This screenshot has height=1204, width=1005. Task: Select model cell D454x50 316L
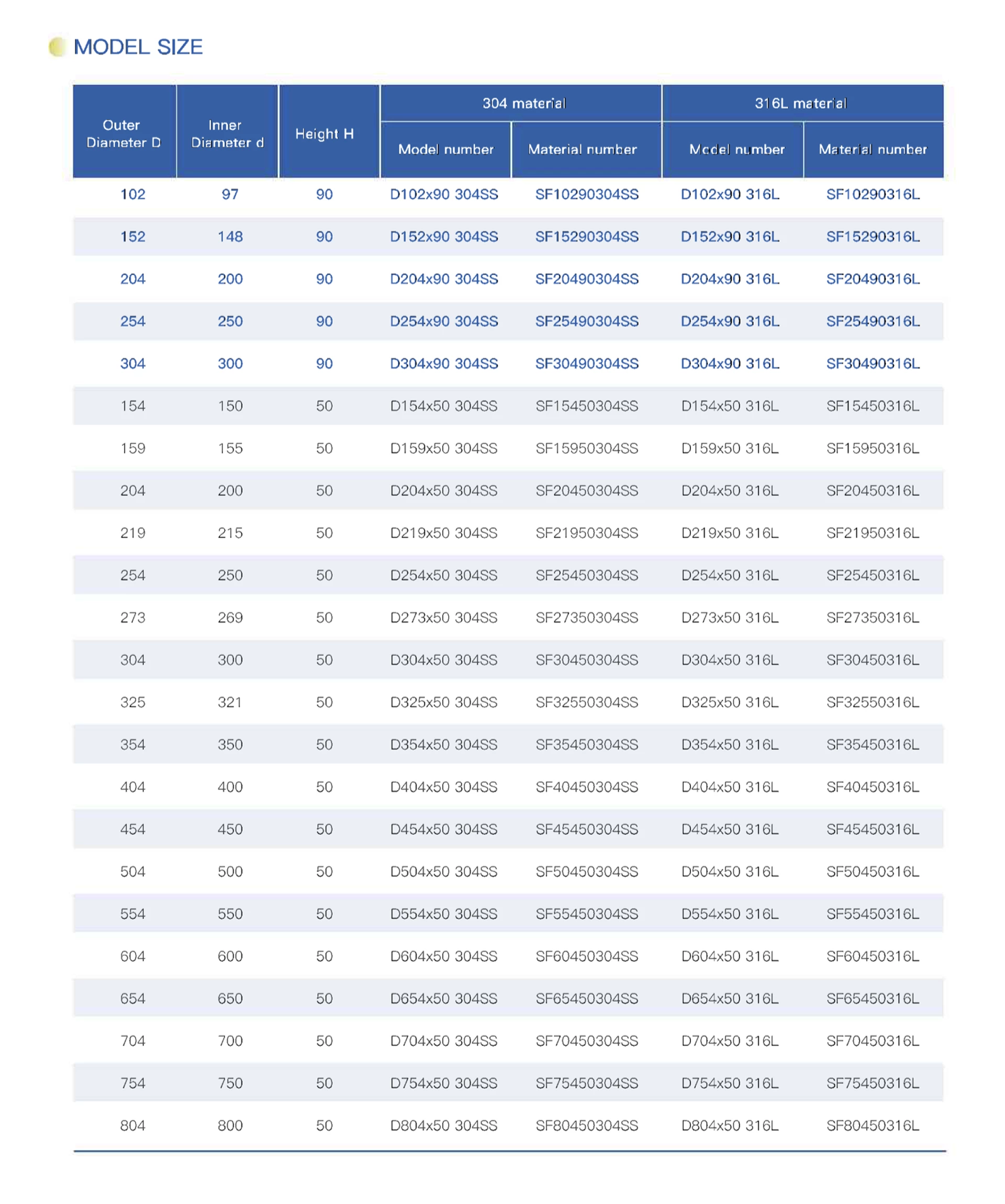[x=729, y=829]
